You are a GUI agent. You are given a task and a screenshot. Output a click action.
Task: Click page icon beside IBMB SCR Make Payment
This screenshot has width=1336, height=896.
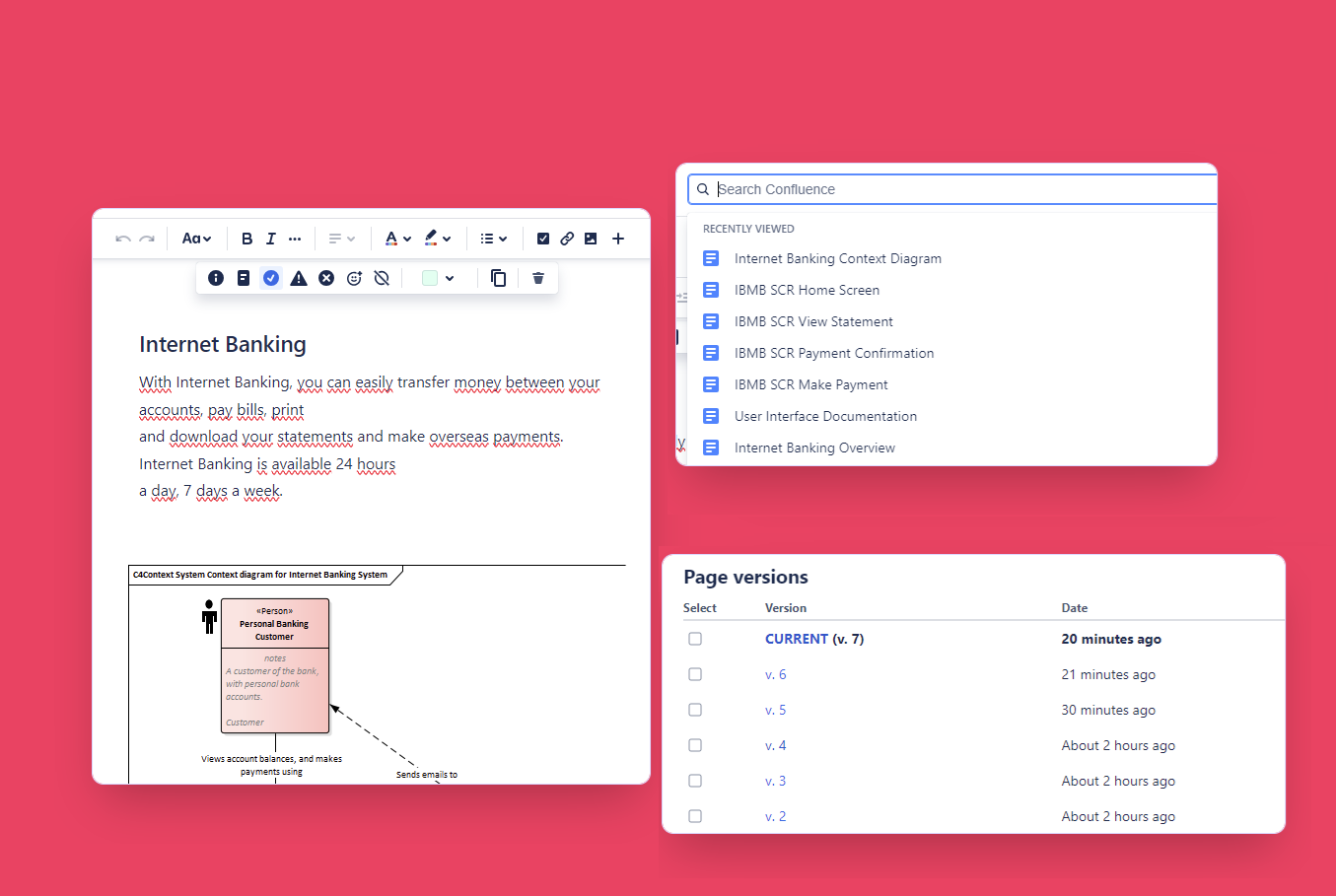711,384
